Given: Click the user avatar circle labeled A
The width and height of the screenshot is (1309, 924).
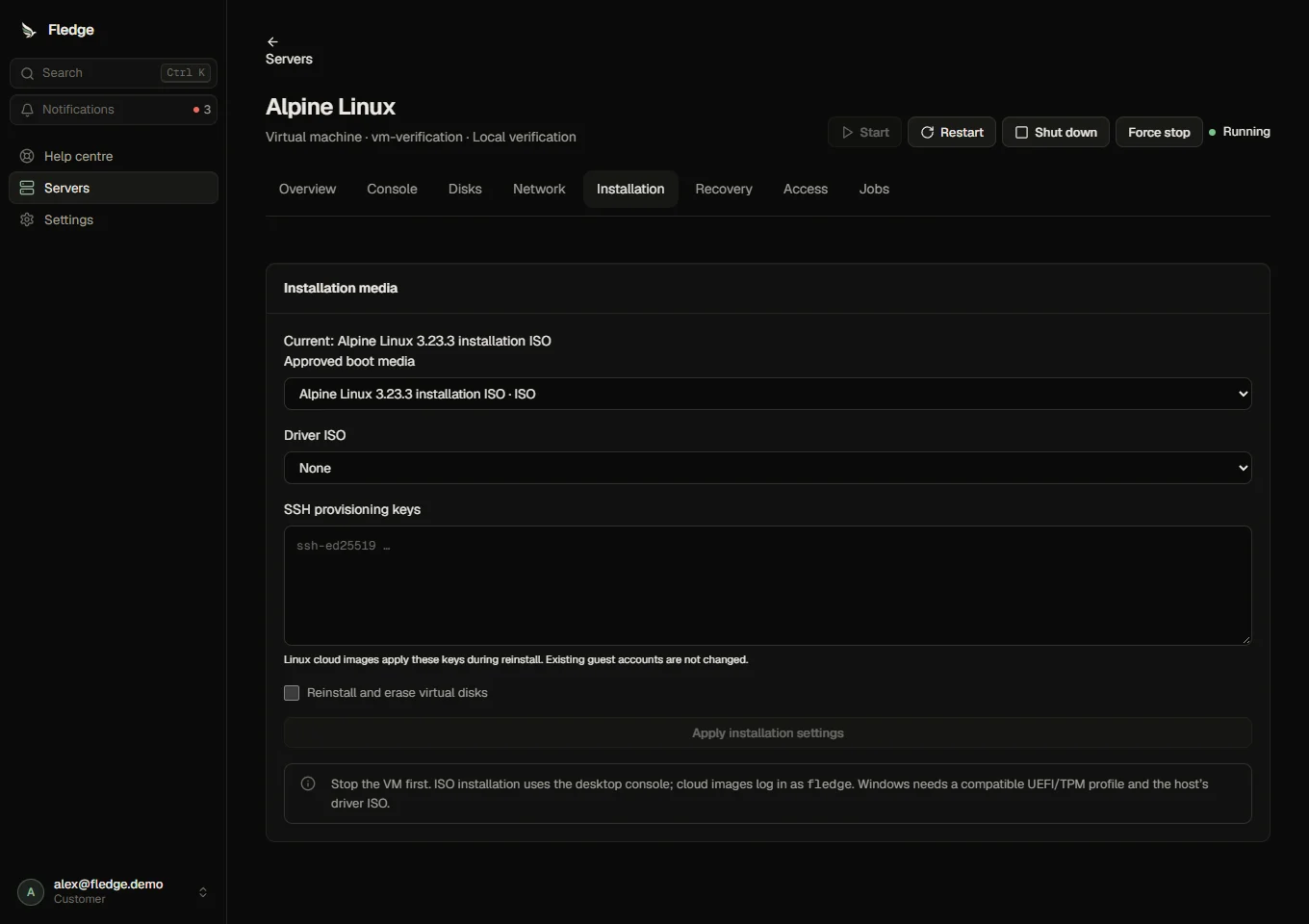Looking at the screenshot, I should (x=31, y=892).
